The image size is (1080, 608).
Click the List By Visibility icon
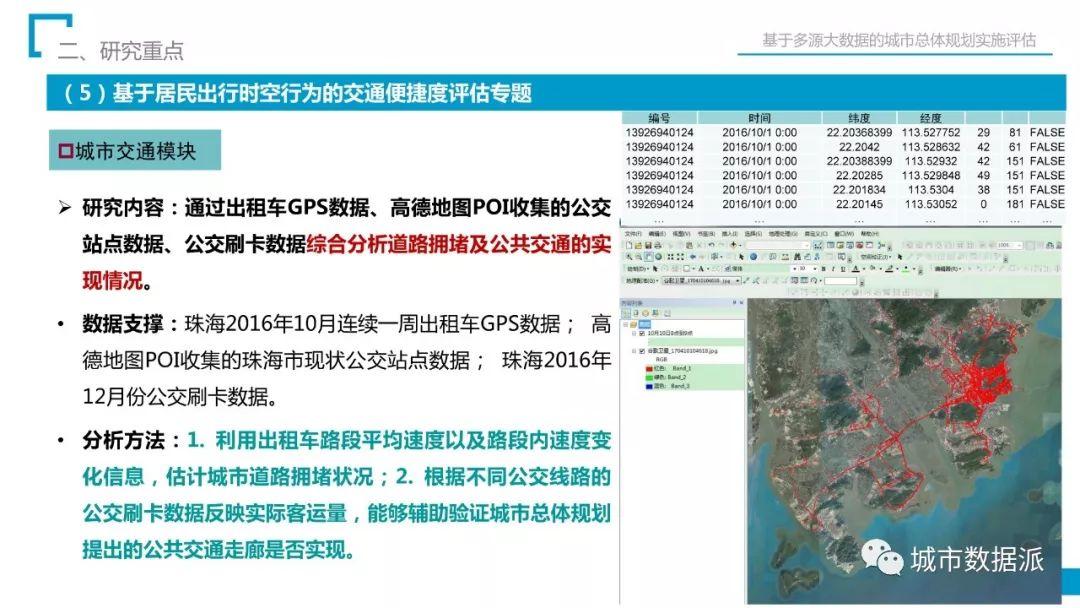tap(645, 313)
